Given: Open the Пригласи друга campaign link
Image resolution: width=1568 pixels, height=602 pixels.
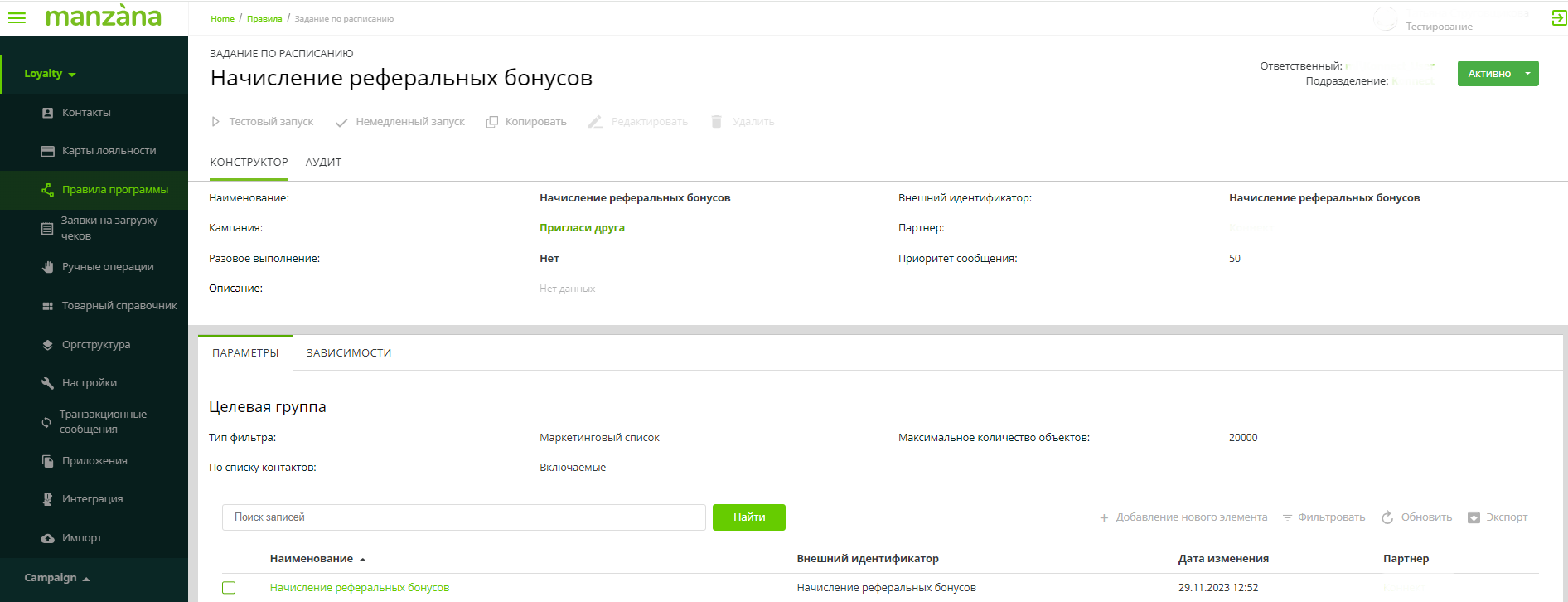Looking at the screenshot, I should [582, 228].
